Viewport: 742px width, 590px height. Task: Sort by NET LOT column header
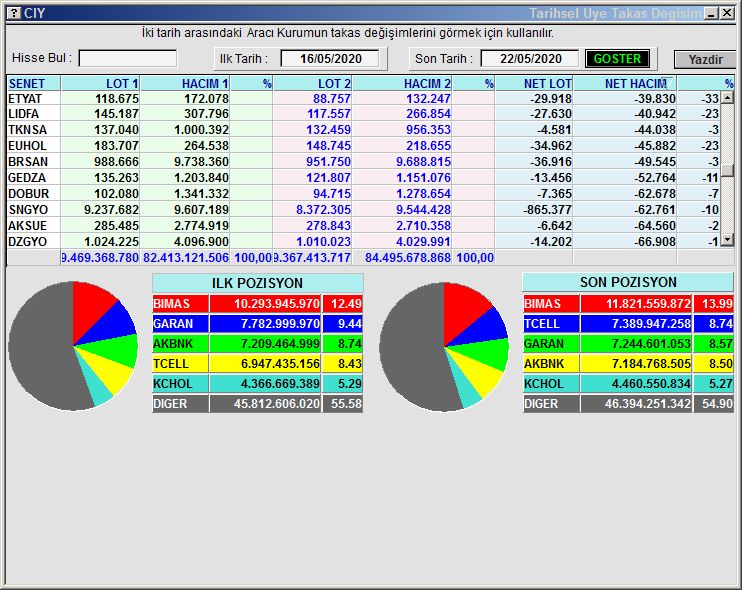tap(534, 84)
